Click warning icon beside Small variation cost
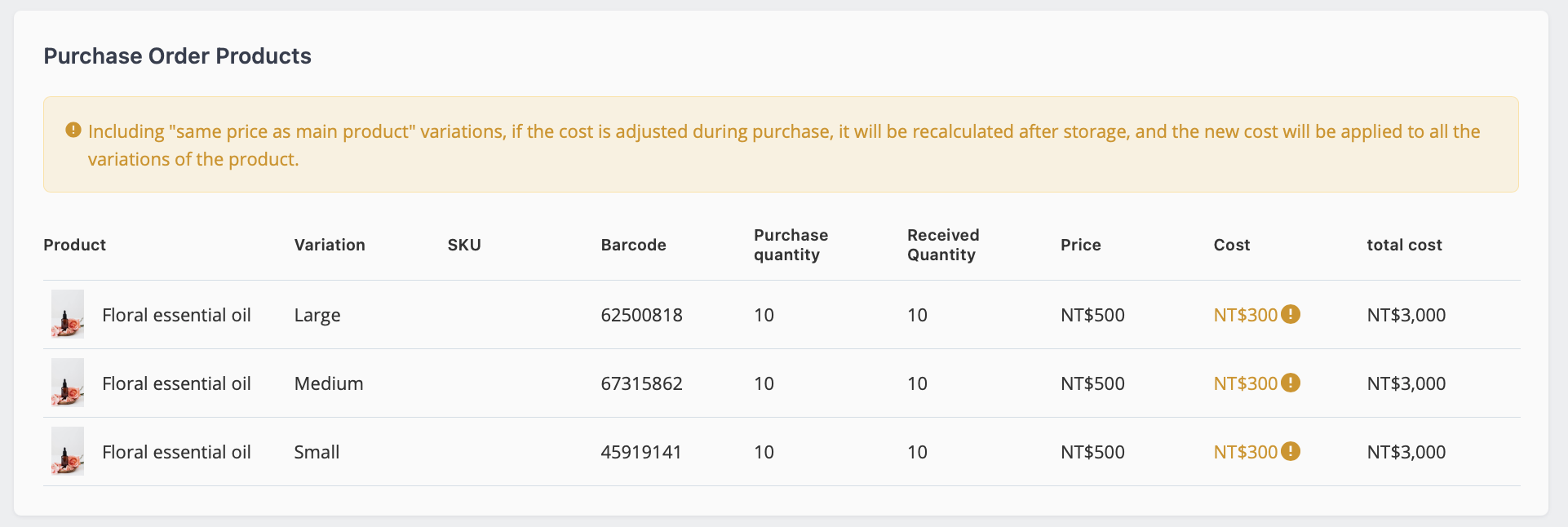 click(1291, 451)
